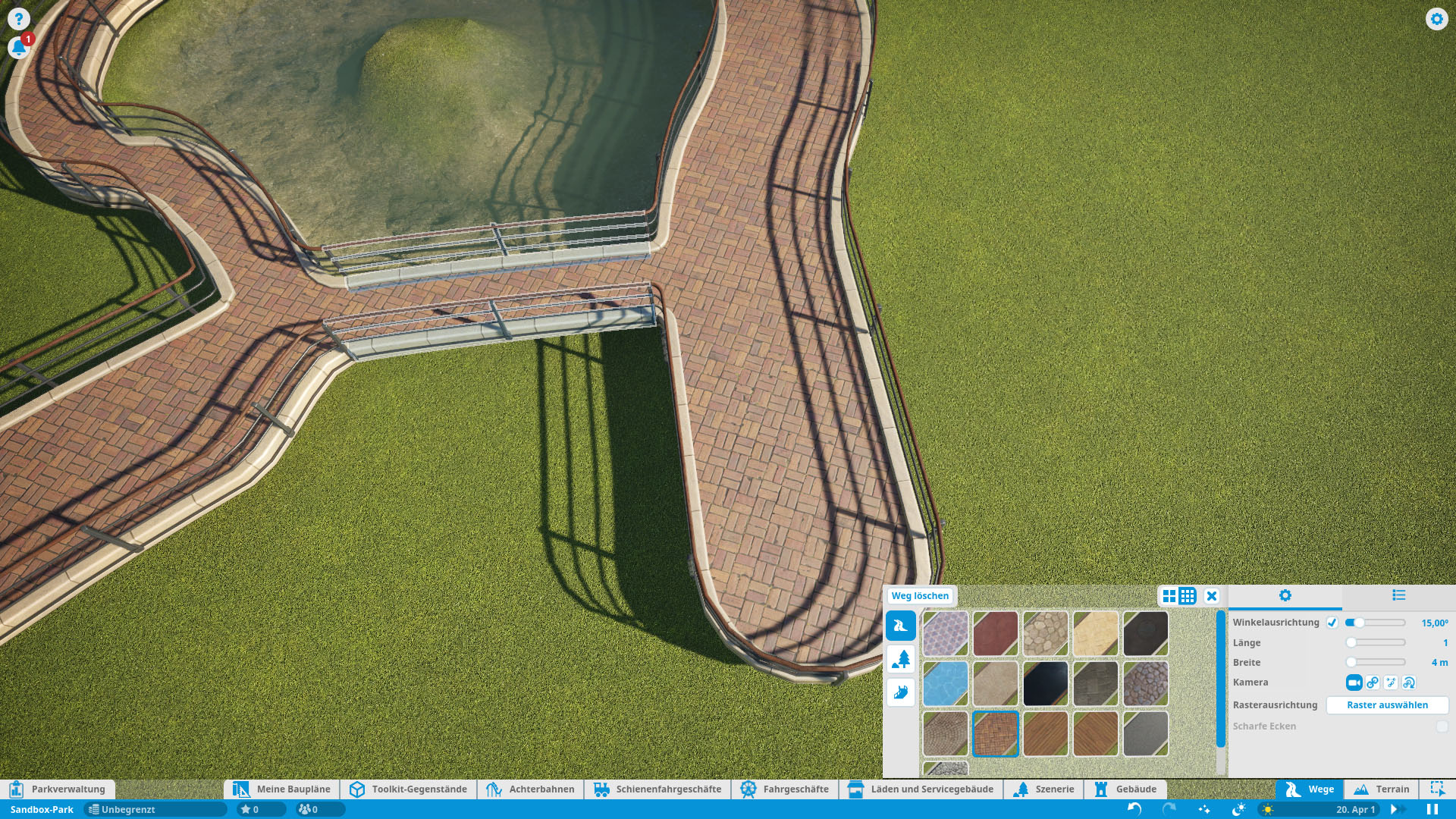Screen dimensions: 1456x819
Task: Select the video camera mode icon
Action: pyautogui.click(x=1354, y=682)
